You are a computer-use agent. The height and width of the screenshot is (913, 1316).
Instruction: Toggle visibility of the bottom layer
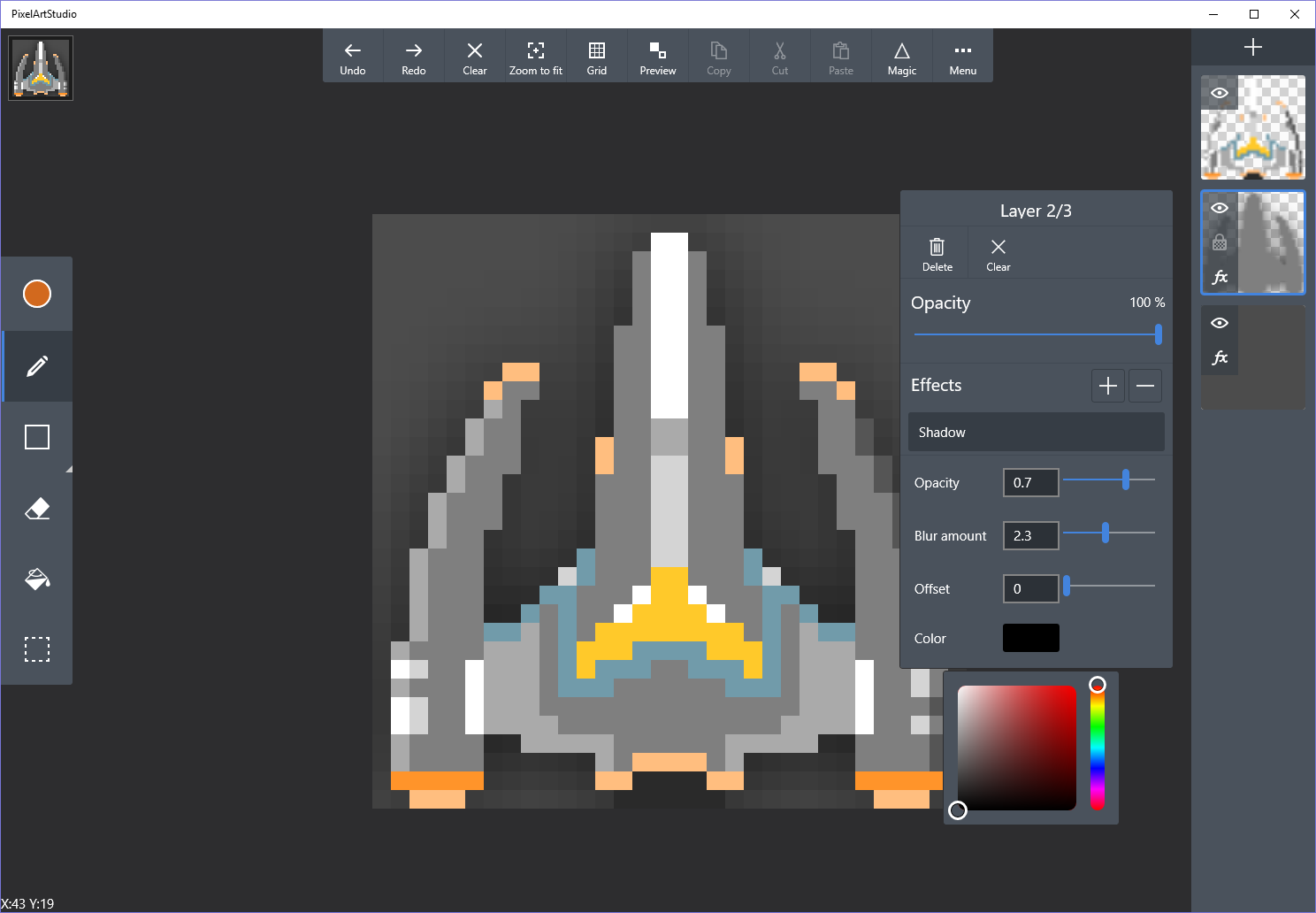coord(1220,323)
